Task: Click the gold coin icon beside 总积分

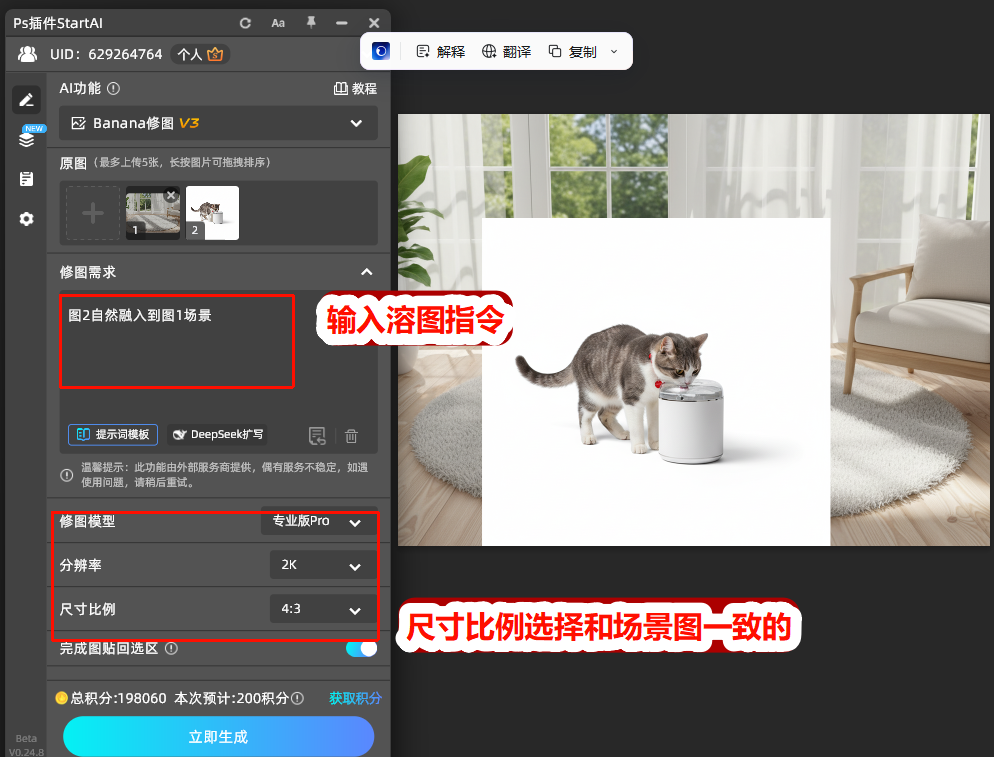Action: tap(61, 698)
